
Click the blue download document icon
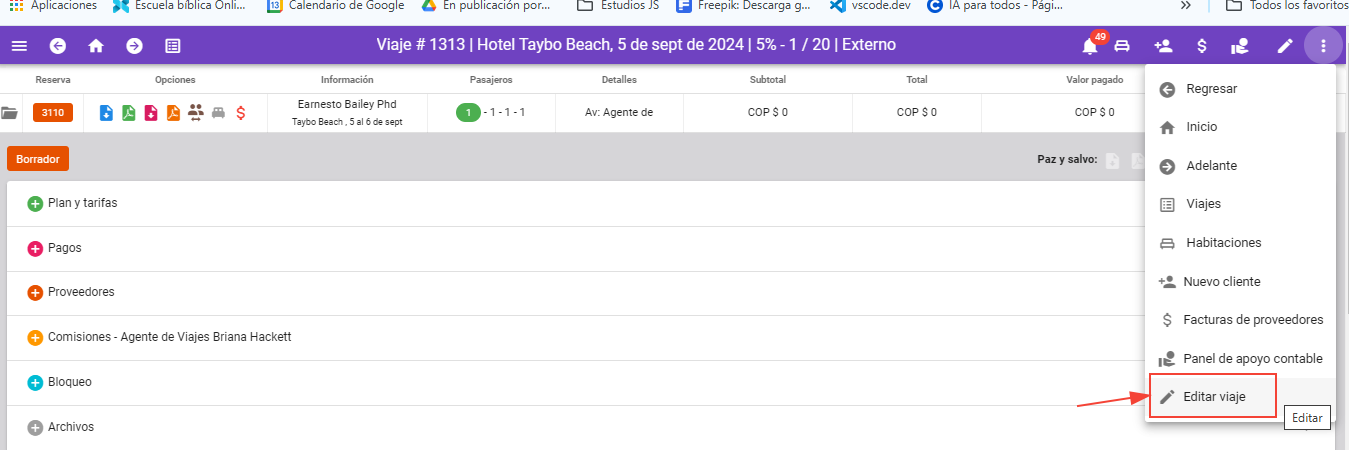pos(107,113)
